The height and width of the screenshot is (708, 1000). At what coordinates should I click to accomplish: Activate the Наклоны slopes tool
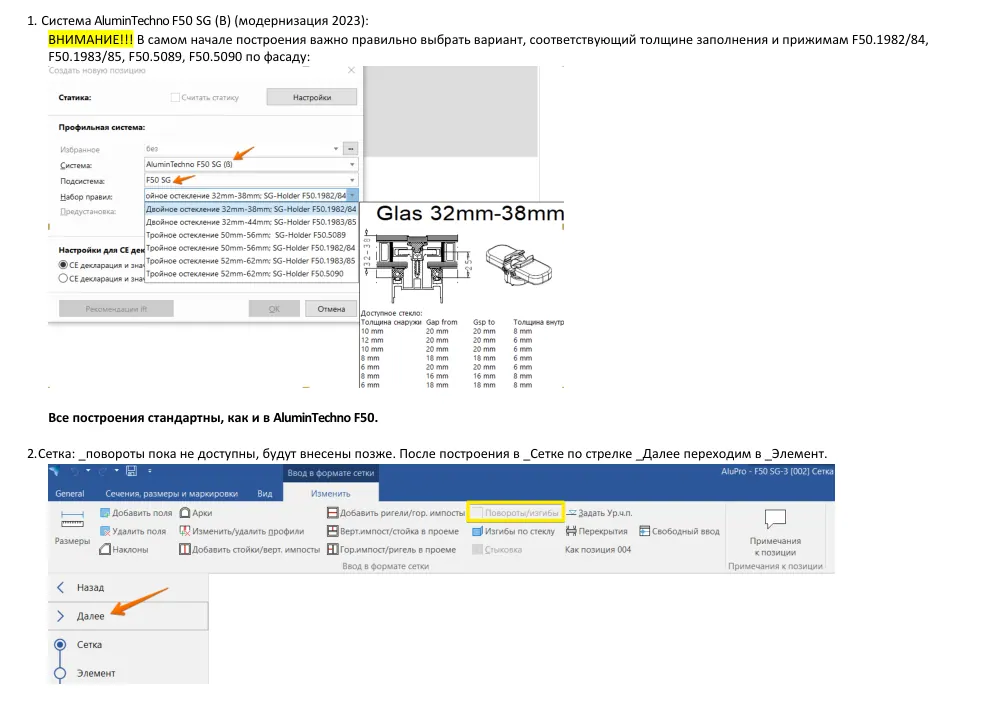(x=124, y=549)
